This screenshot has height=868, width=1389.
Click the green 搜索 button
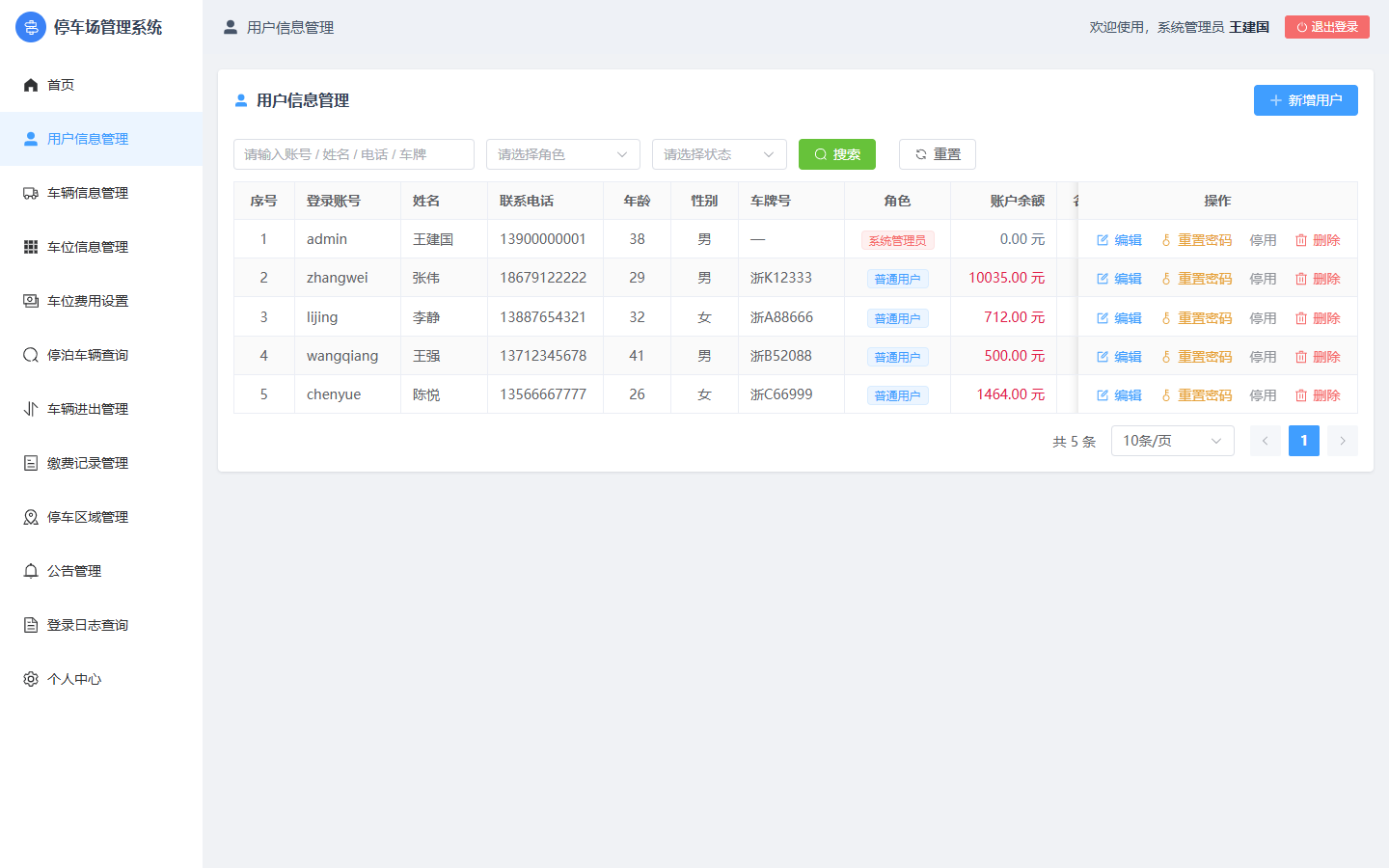[x=837, y=154]
